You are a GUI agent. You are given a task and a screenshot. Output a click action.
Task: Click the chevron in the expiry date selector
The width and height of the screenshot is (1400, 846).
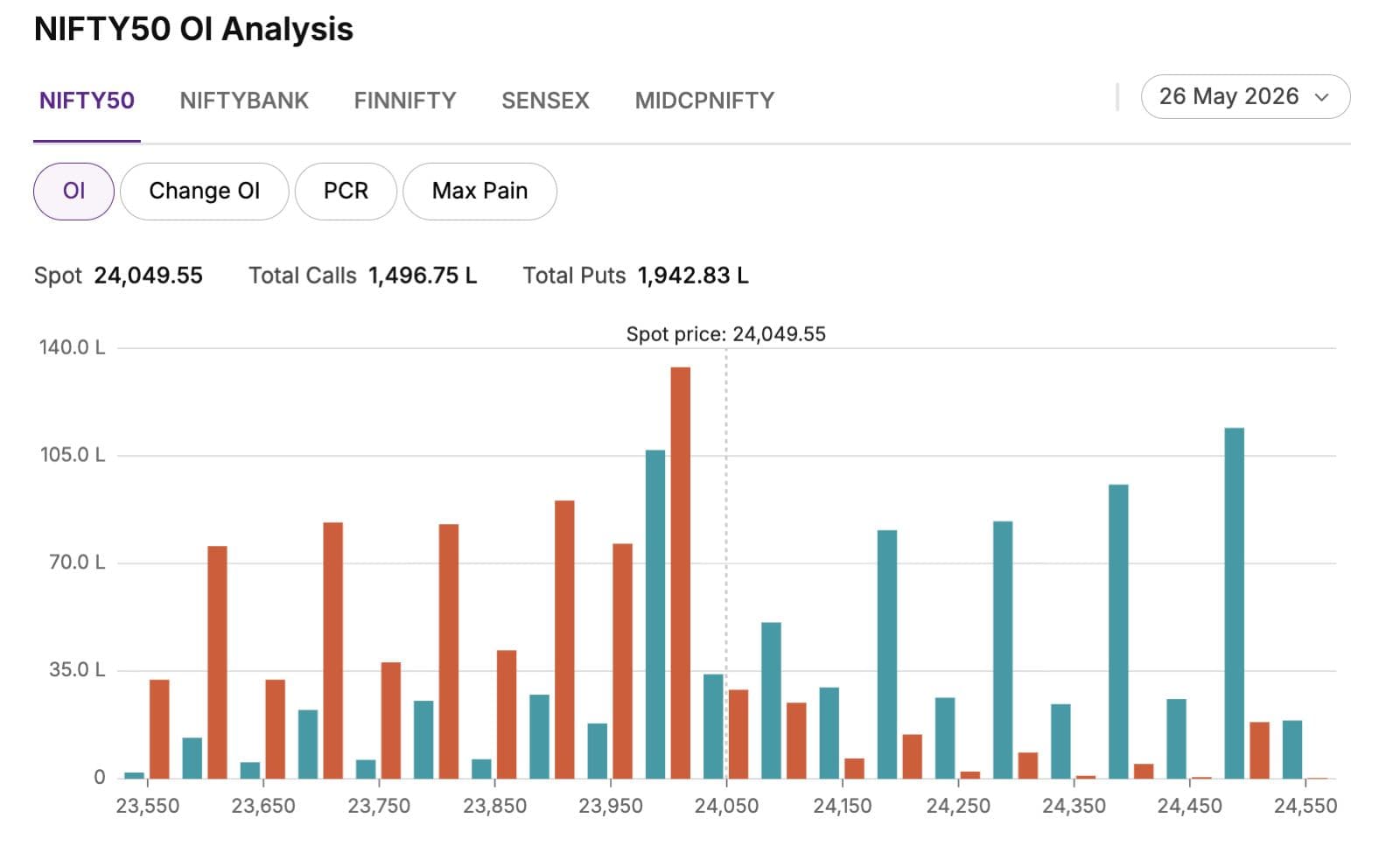pos(1321,97)
